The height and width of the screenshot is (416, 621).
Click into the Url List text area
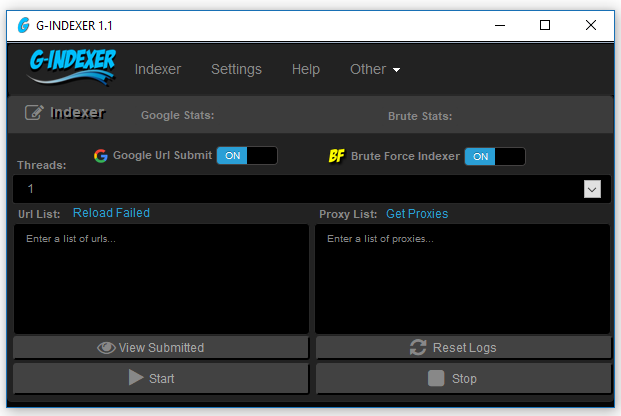(x=161, y=279)
